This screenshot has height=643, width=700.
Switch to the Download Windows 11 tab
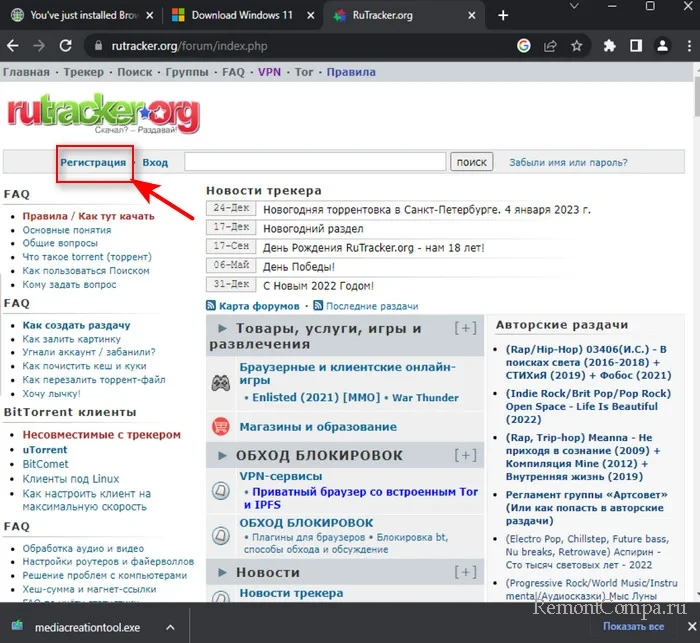pos(242,15)
